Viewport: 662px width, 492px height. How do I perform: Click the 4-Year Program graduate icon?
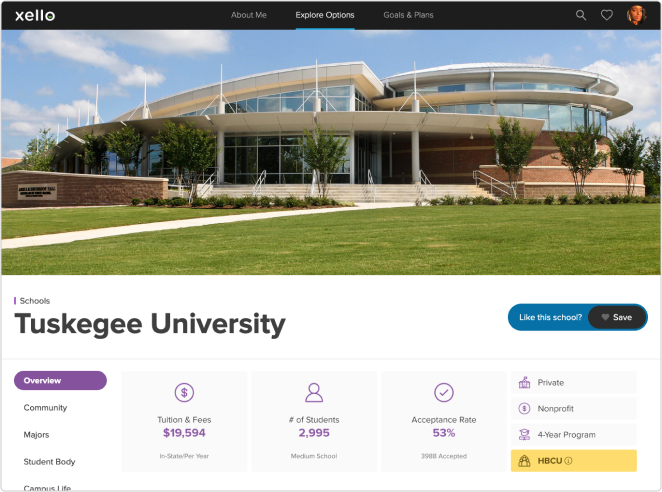pyautogui.click(x=524, y=435)
